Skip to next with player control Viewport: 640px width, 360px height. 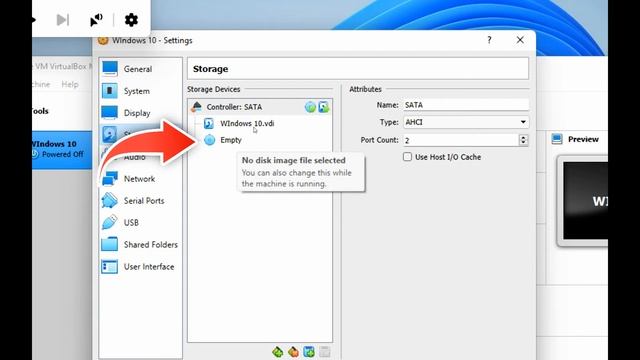62,20
